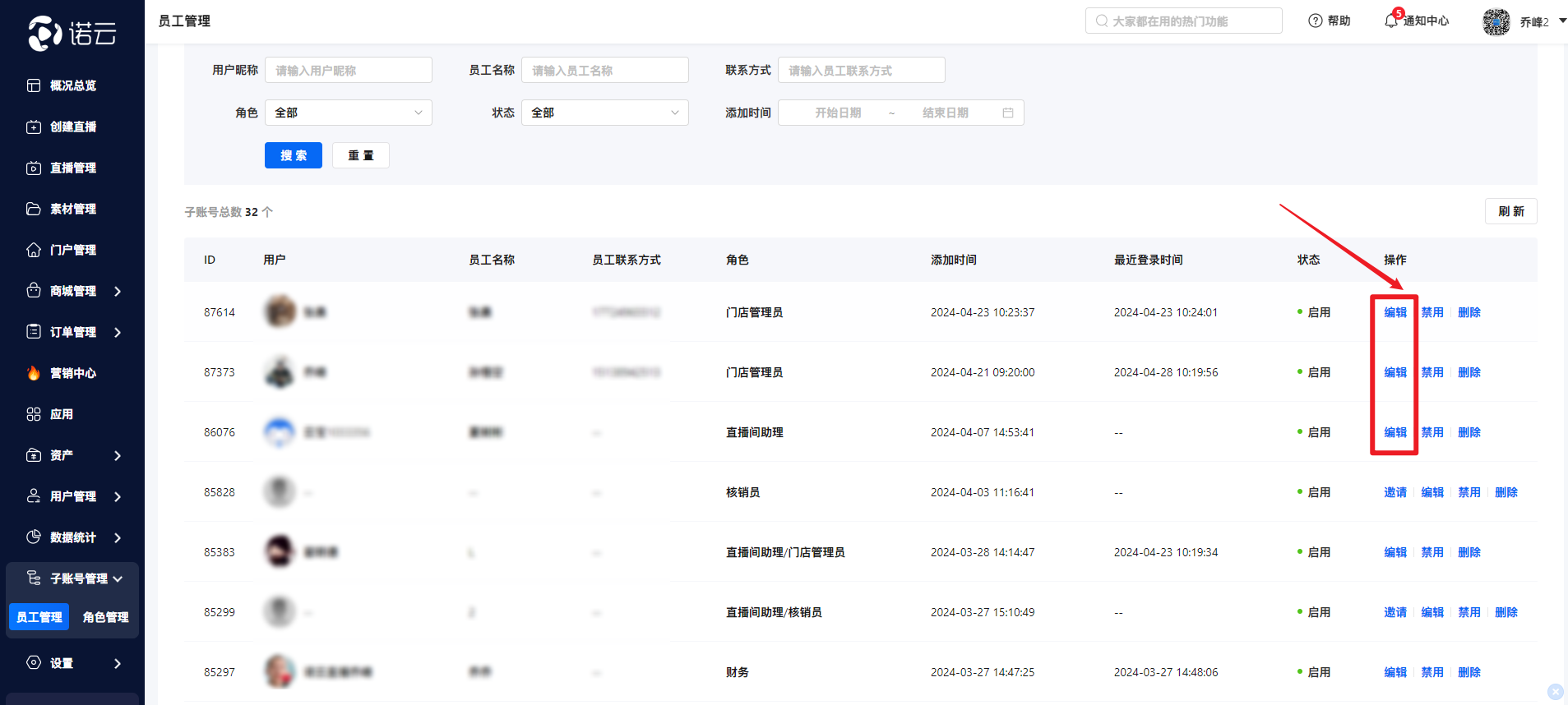1568x705 pixels.
Task: Click the blue 搜索 button
Action: (293, 155)
